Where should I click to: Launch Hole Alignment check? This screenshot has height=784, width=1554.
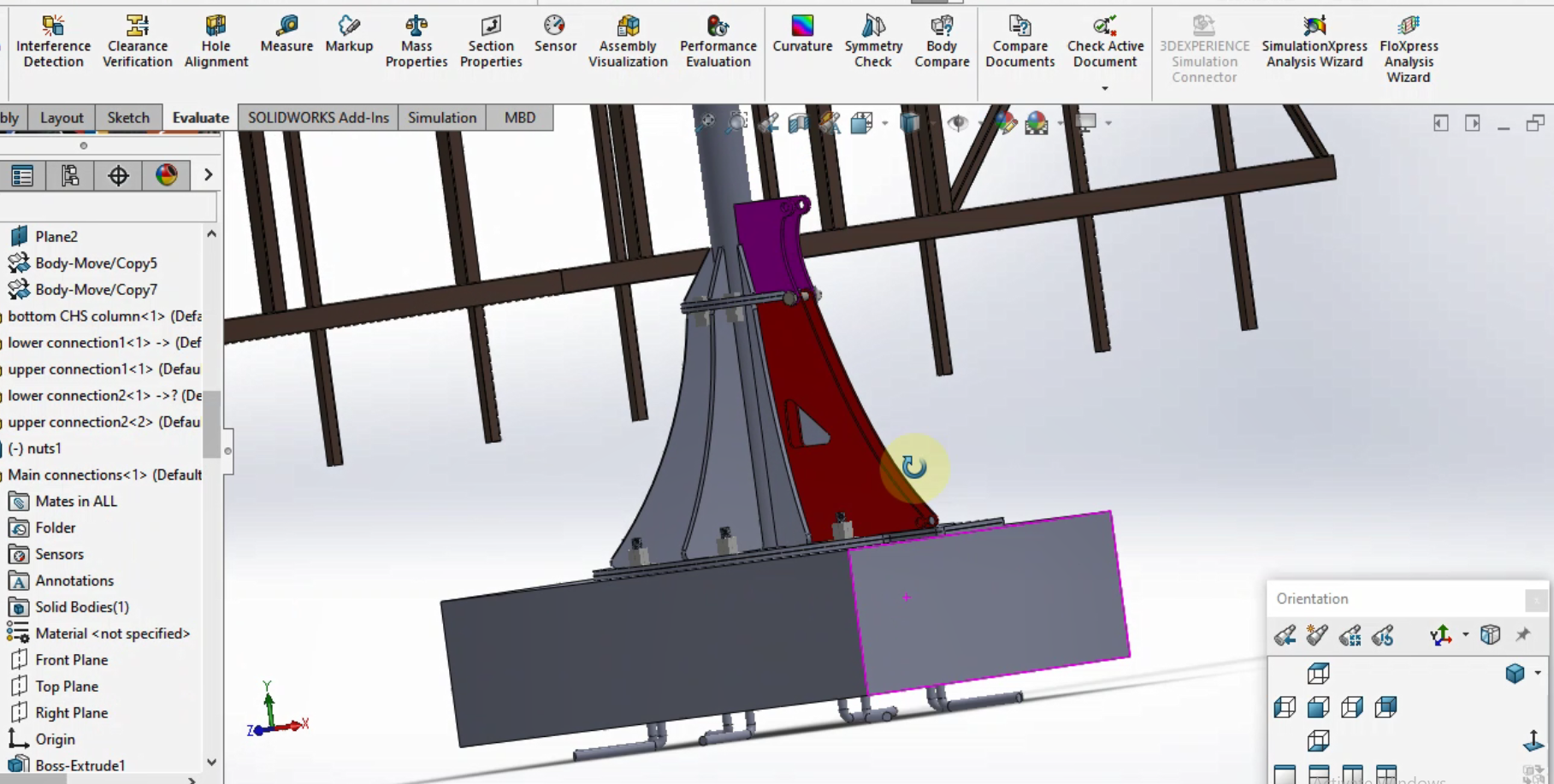point(216,41)
